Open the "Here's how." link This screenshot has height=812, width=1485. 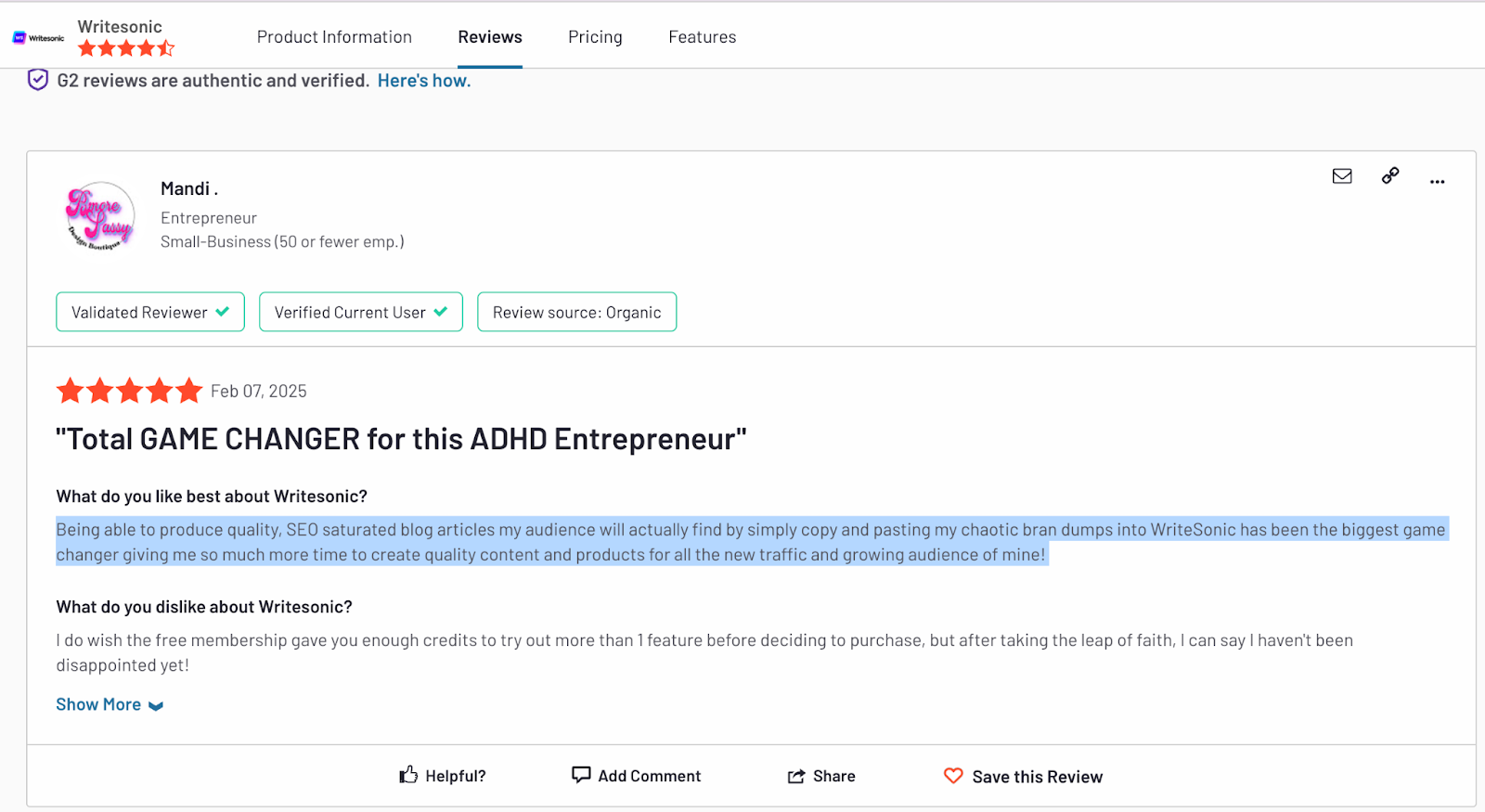tap(424, 81)
